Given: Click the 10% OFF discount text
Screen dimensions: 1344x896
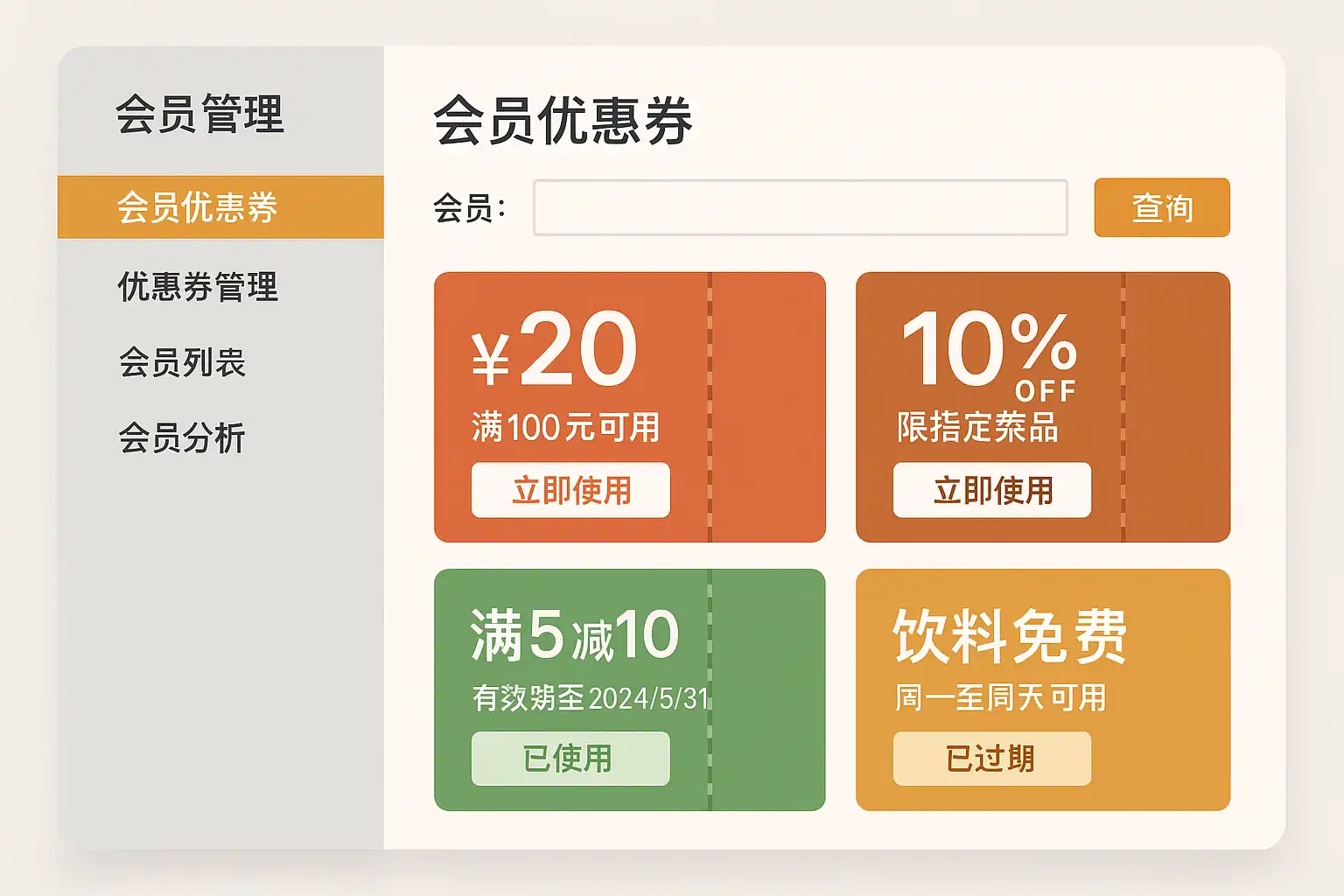Looking at the screenshot, I should tap(989, 352).
